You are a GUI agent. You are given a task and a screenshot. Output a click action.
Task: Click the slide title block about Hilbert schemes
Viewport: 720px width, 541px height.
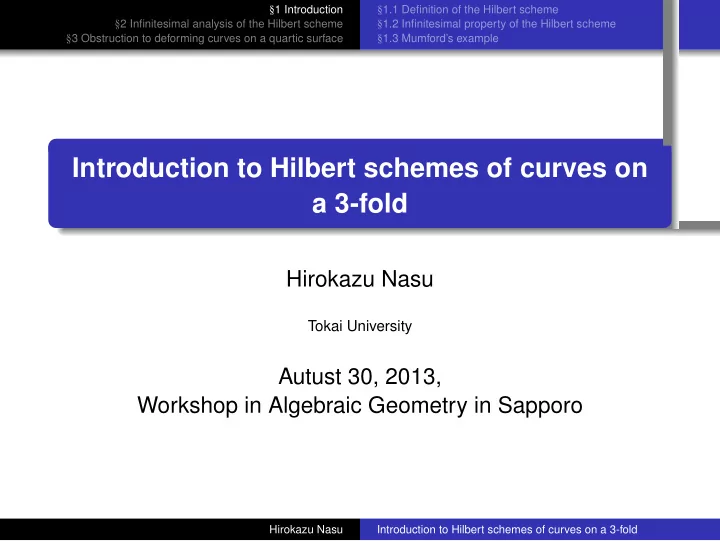pyautogui.click(x=360, y=184)
